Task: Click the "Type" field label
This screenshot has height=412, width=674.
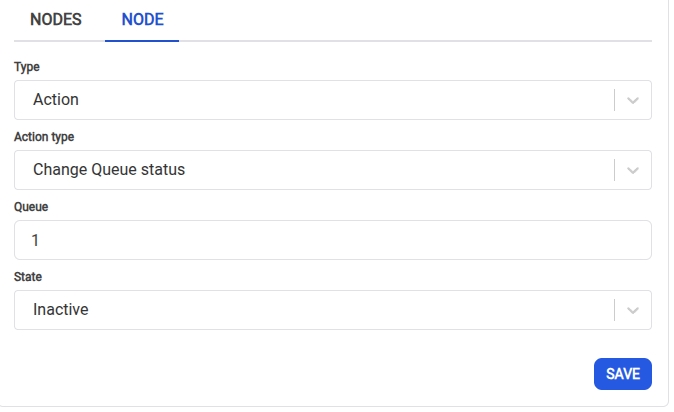Action: 27,67
